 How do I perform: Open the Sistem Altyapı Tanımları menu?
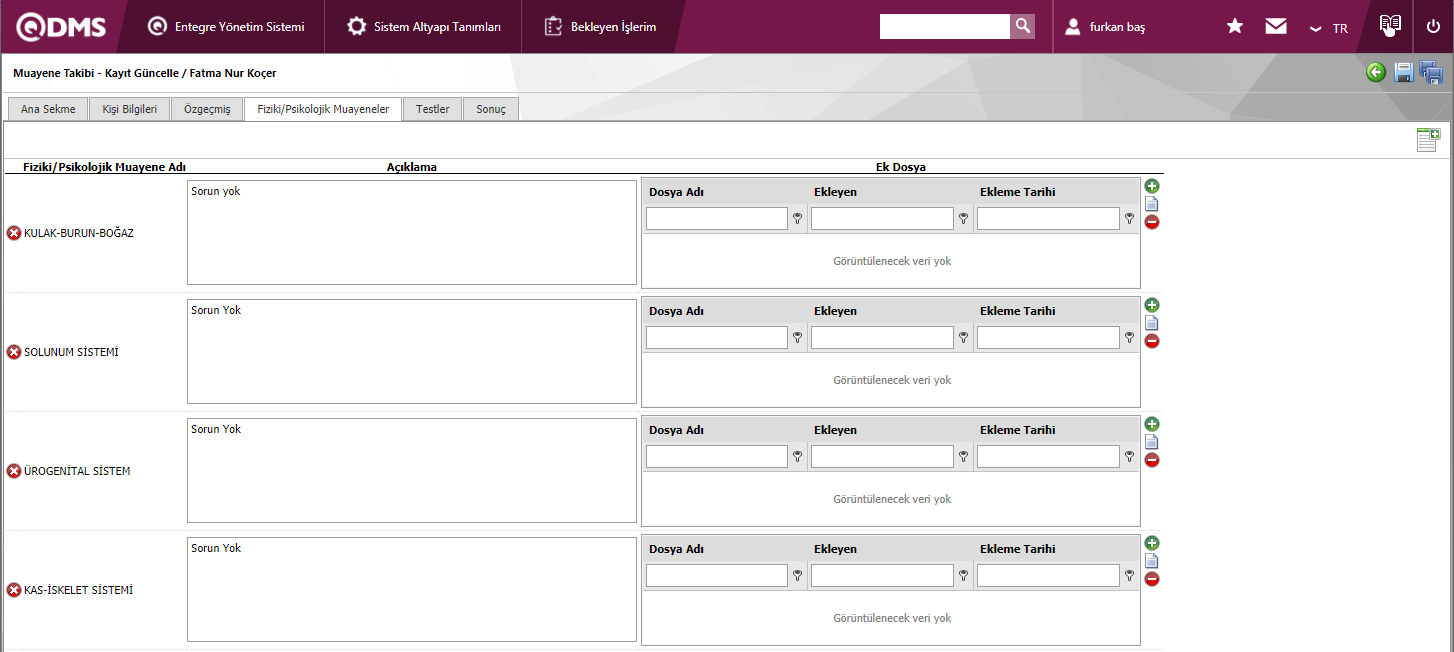pos(424,27)
